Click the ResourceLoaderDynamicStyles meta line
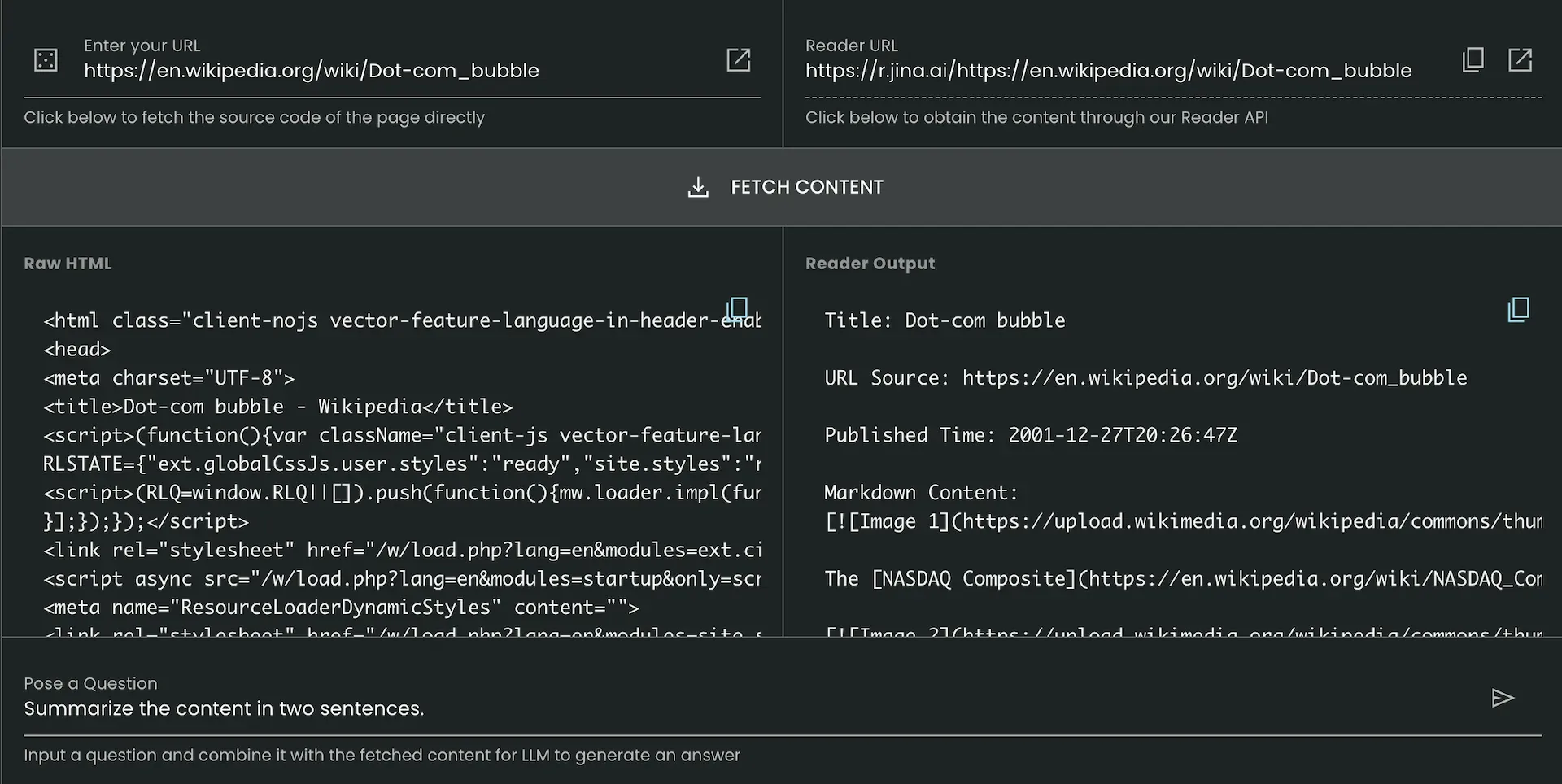Image resolution: width=1562 pixels, height=784 pixels. click(x=341, y=608)
